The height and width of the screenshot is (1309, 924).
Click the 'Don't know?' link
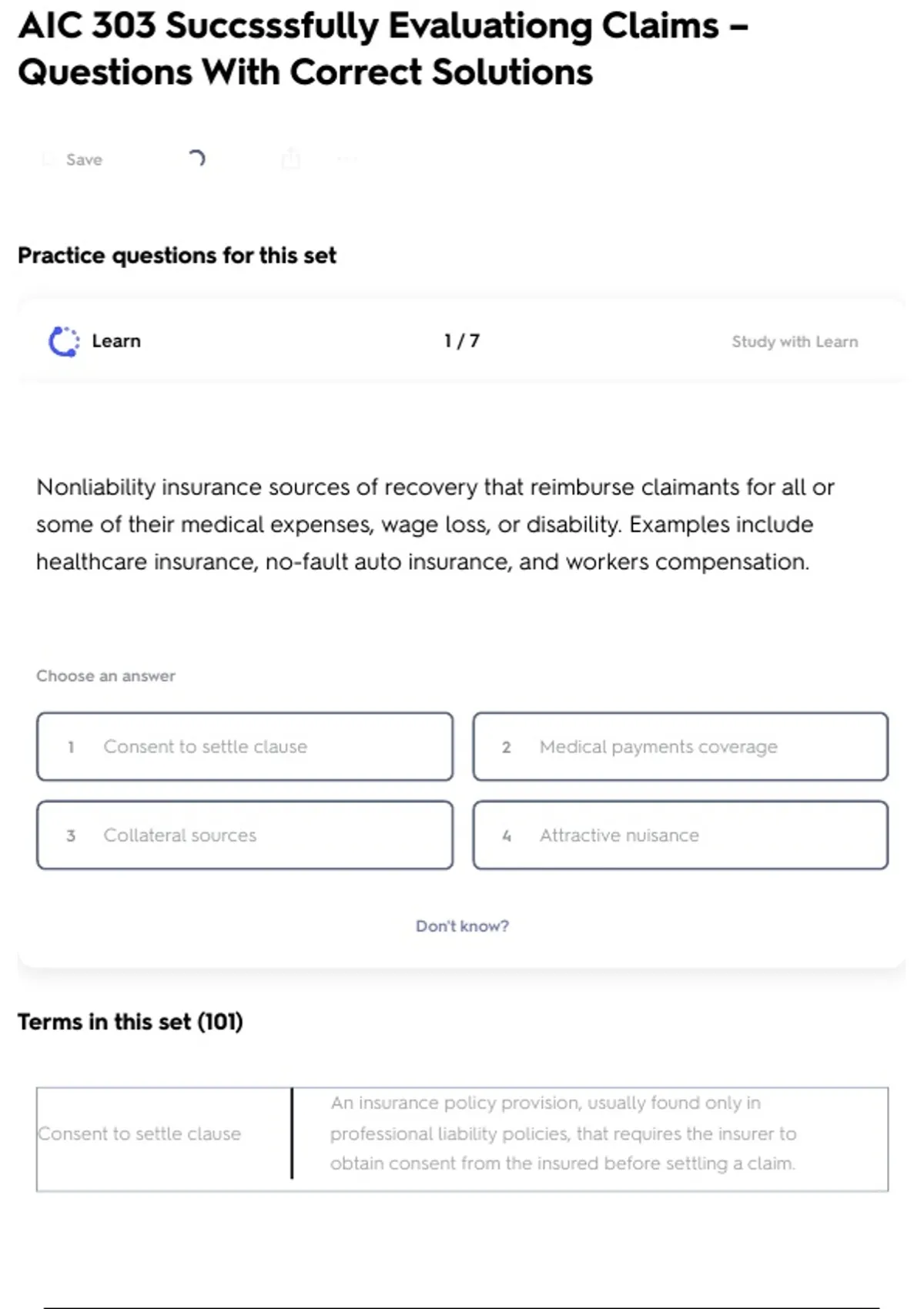coord(462,926)
